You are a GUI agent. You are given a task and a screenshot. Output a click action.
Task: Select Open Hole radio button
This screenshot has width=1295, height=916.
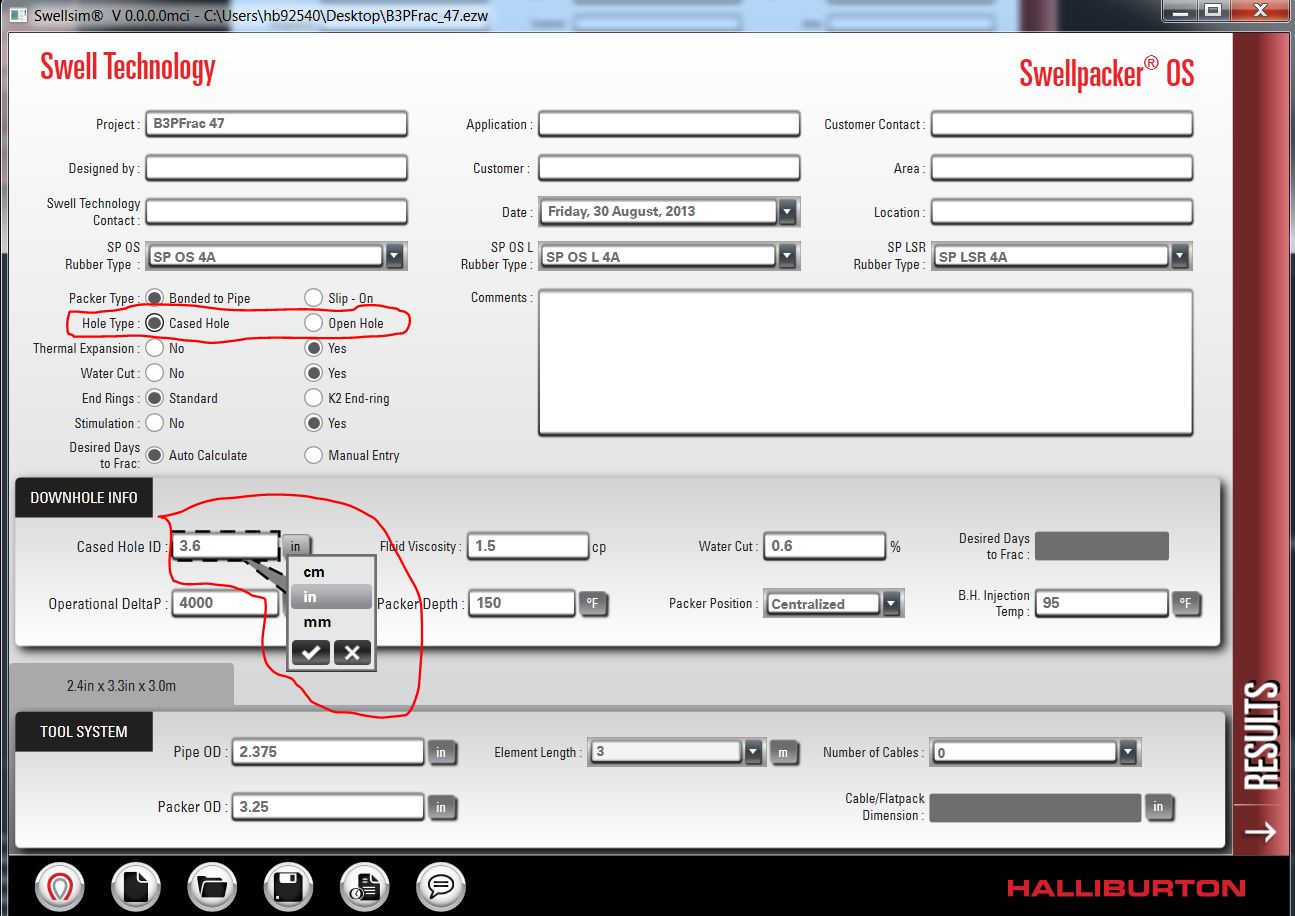click(313, 323)
